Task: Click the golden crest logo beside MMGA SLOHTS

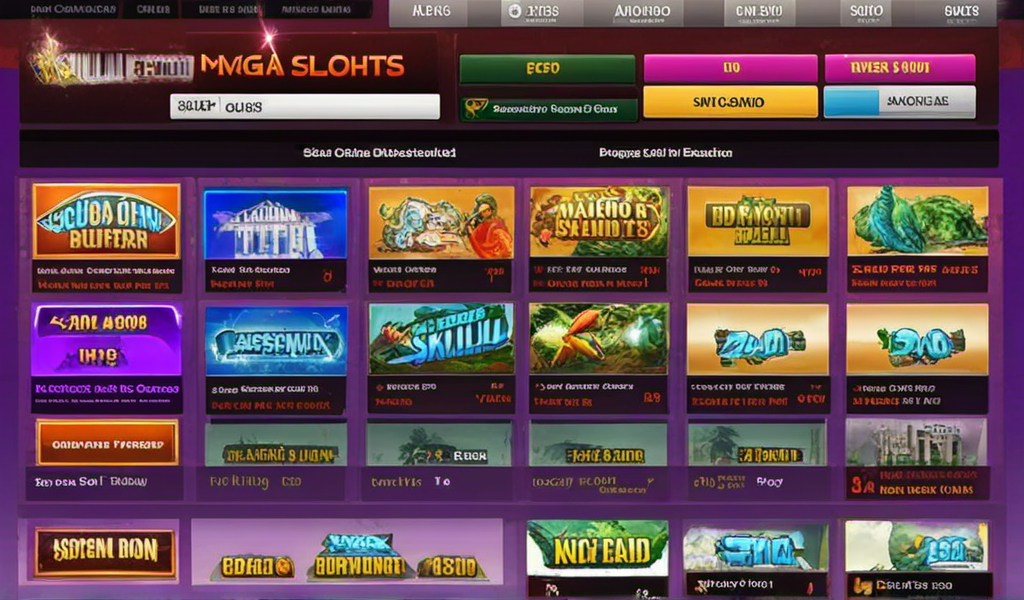Action: (56, 64)
